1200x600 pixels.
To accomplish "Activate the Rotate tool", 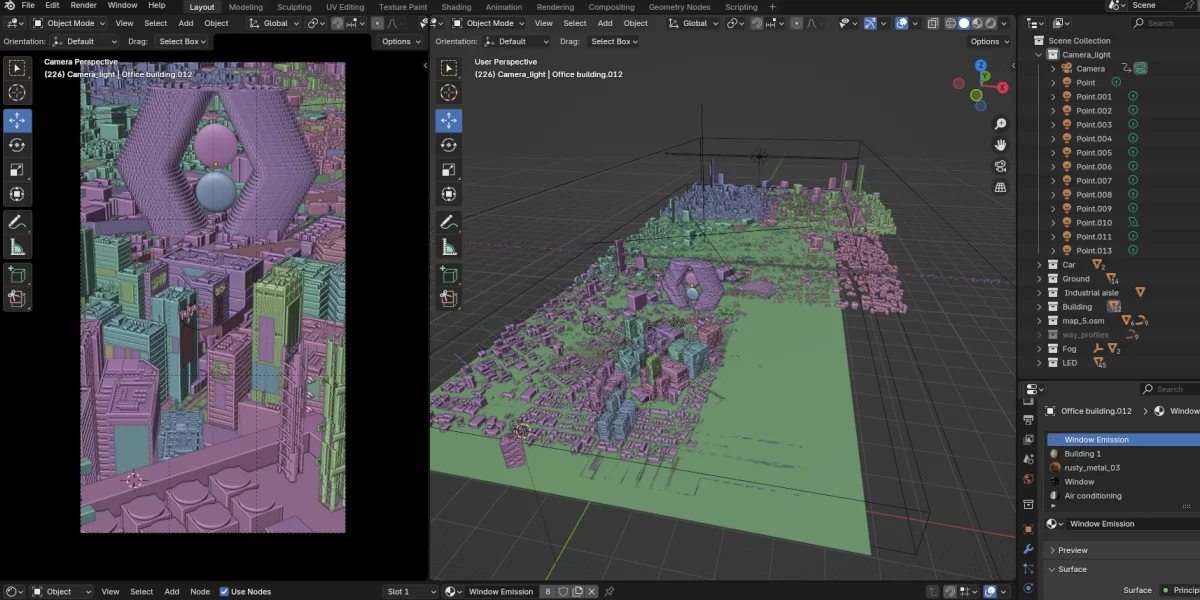I will 16,144.
